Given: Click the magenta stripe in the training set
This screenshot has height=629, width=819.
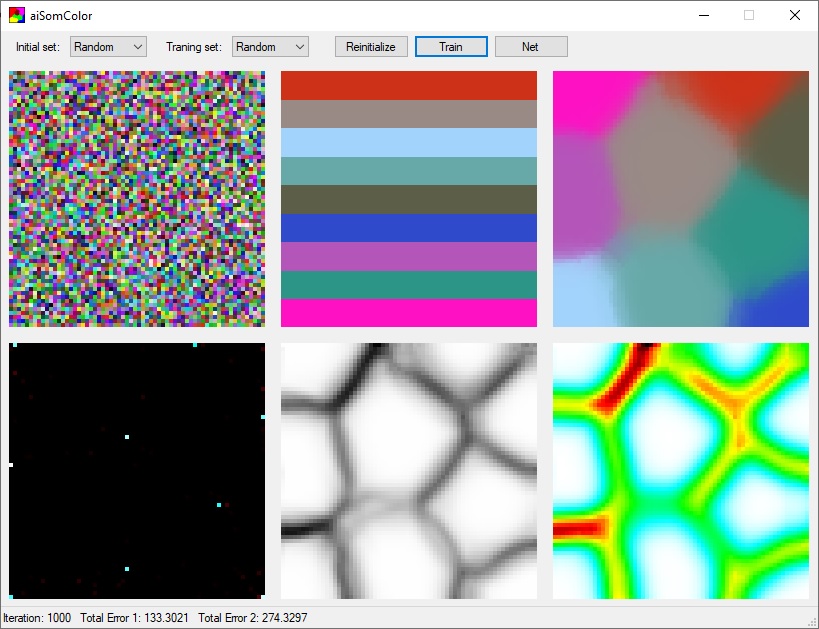Looking at the screenshot, I should pos(409,313).
